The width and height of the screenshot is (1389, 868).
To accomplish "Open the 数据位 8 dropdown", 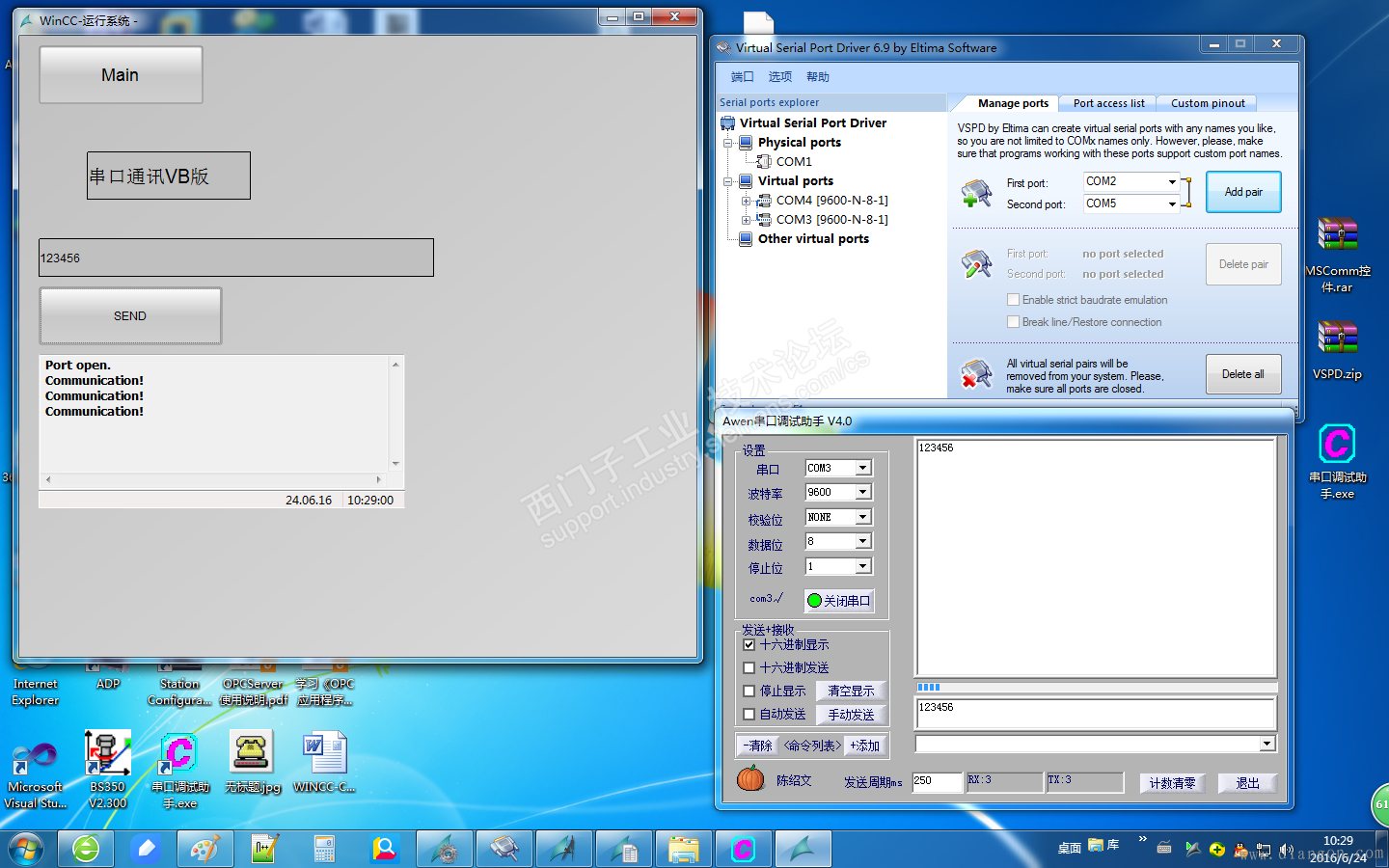I will point(863,541).
